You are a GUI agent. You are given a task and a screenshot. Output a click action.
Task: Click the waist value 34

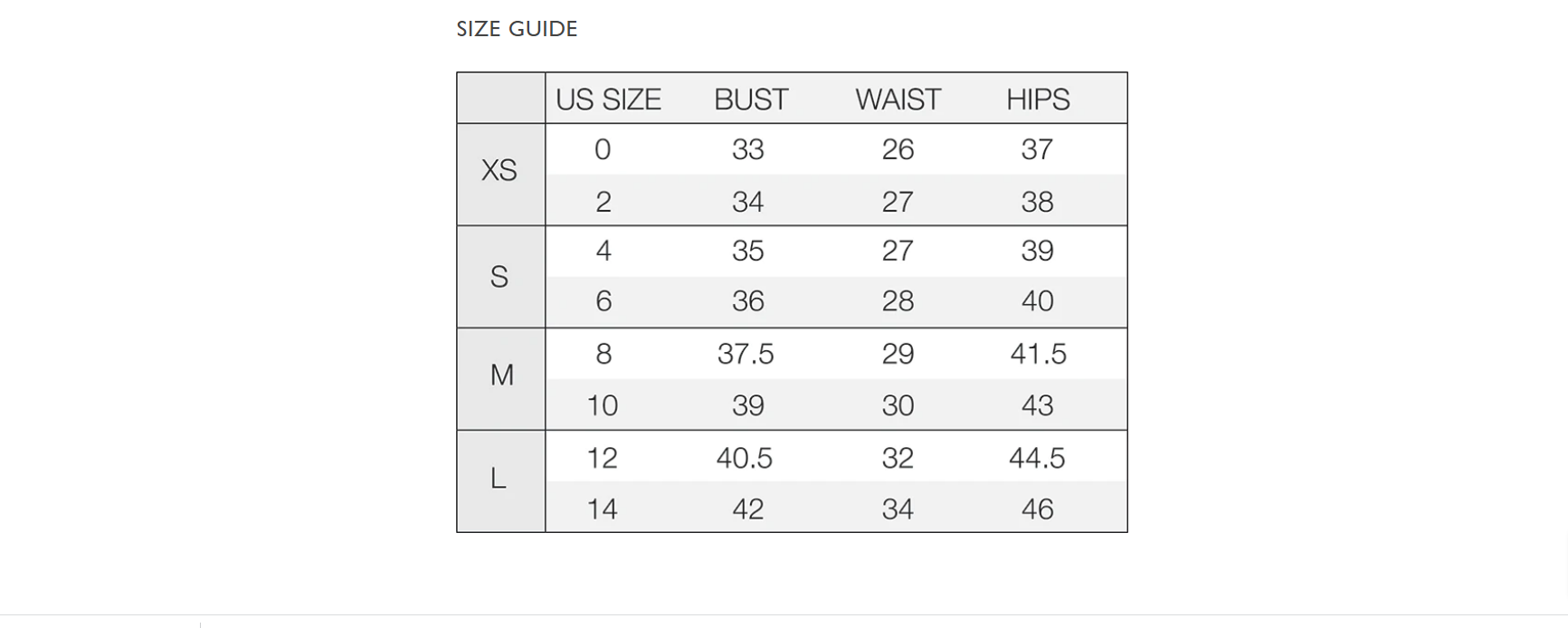pos(898,509)
